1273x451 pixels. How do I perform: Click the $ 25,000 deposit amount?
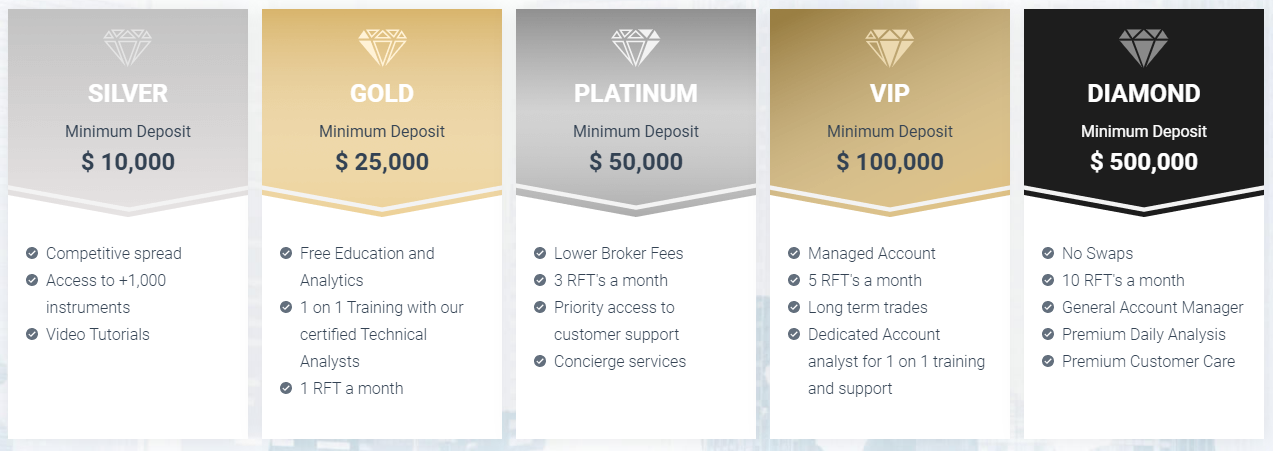[382, 162]
